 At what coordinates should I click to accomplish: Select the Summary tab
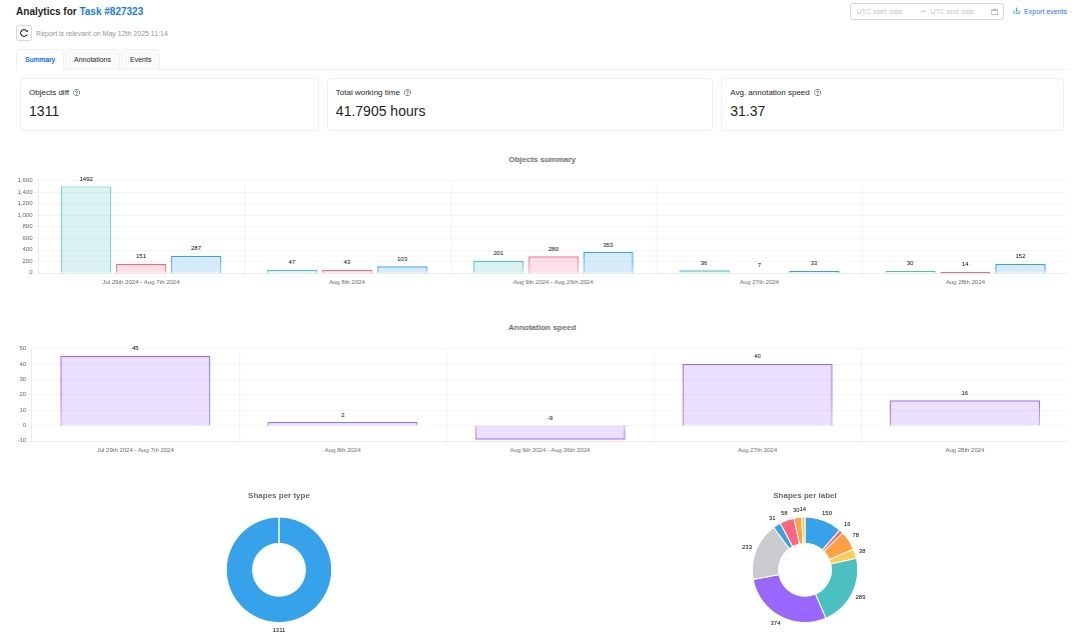click(x=40, y=60)
